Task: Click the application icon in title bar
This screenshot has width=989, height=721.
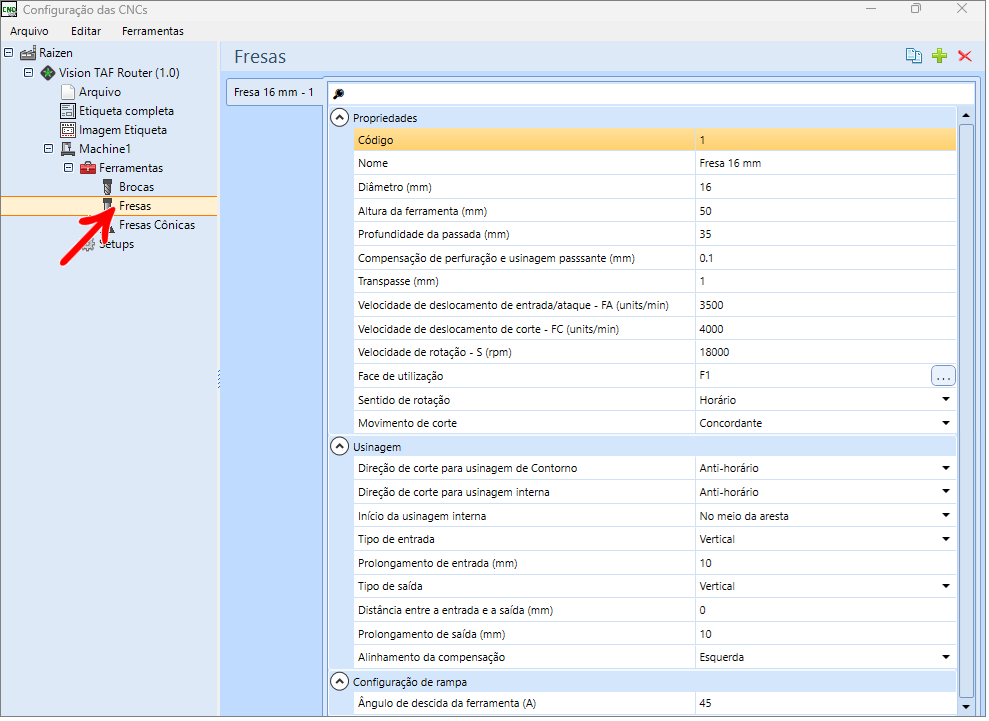Action: [x=9, y=9]
